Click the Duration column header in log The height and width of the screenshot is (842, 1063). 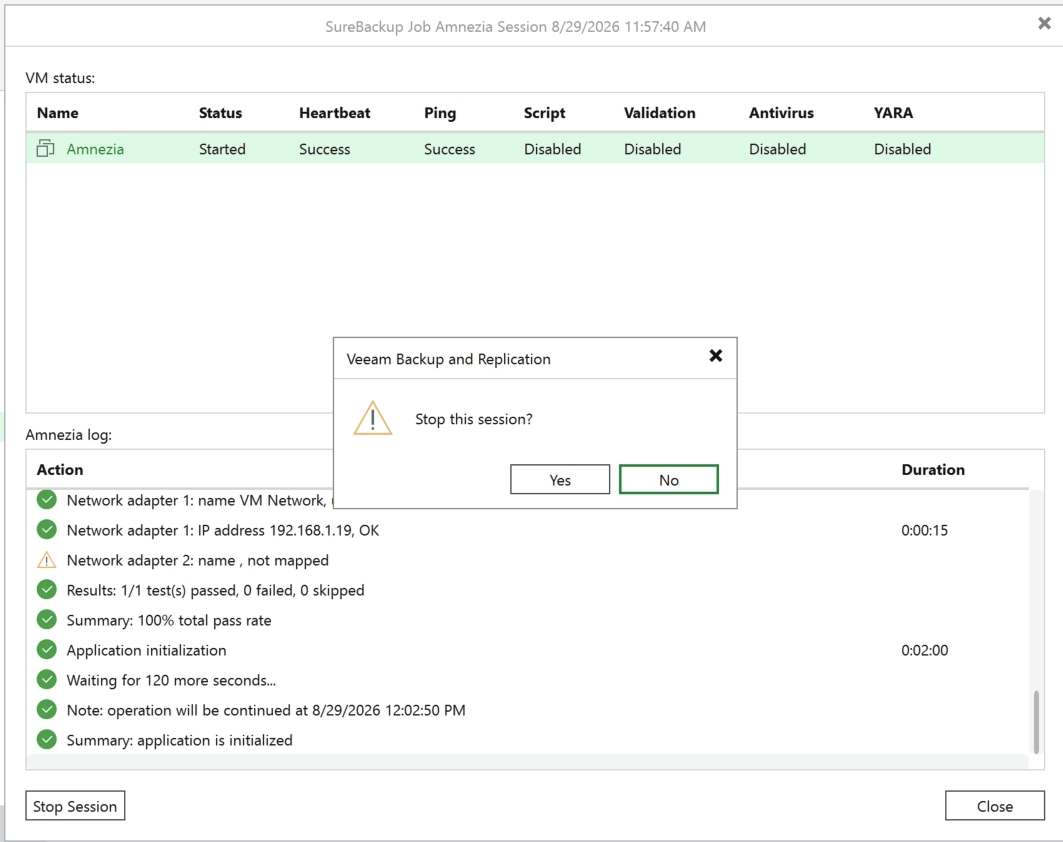[933, 470]
